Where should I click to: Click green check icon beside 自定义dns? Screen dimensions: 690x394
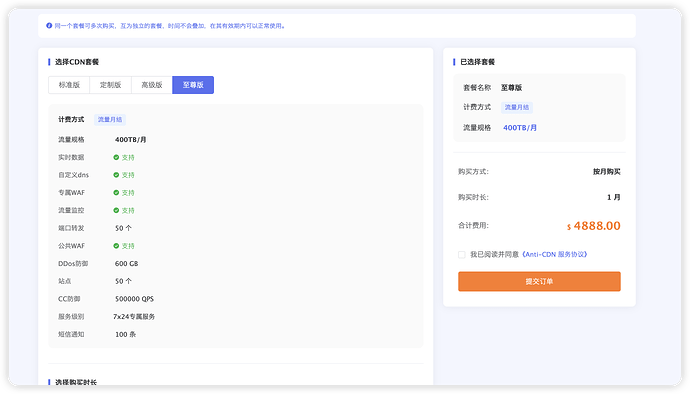pos(116,175)
